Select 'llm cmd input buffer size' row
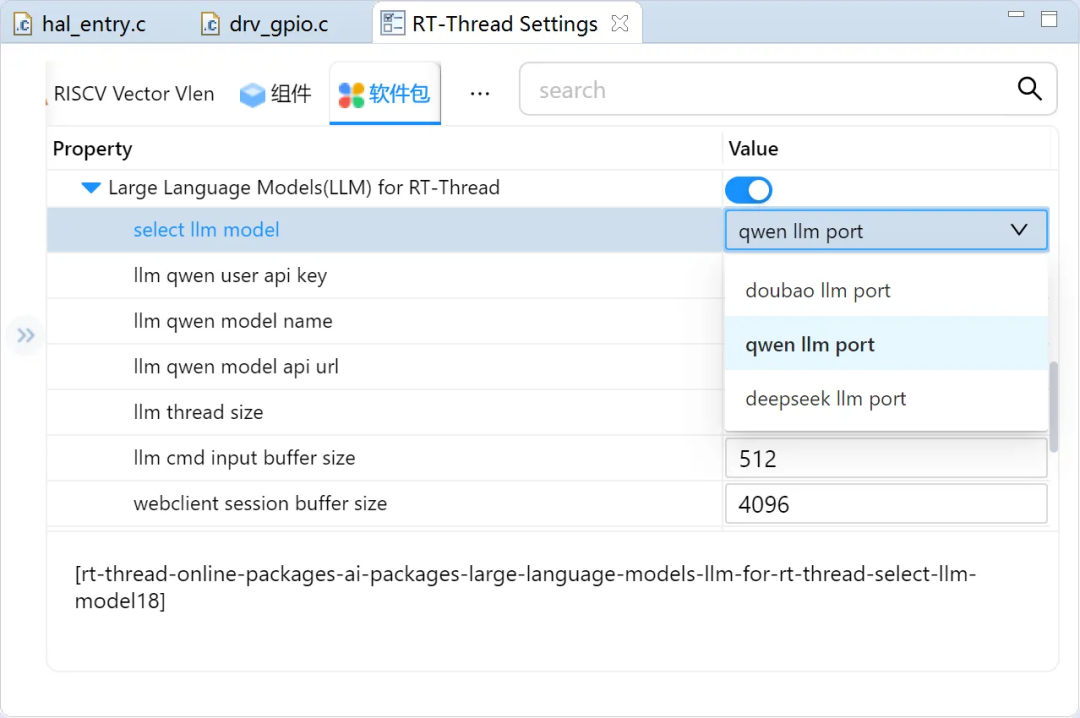1080x718 pixels. pos(385,458)
